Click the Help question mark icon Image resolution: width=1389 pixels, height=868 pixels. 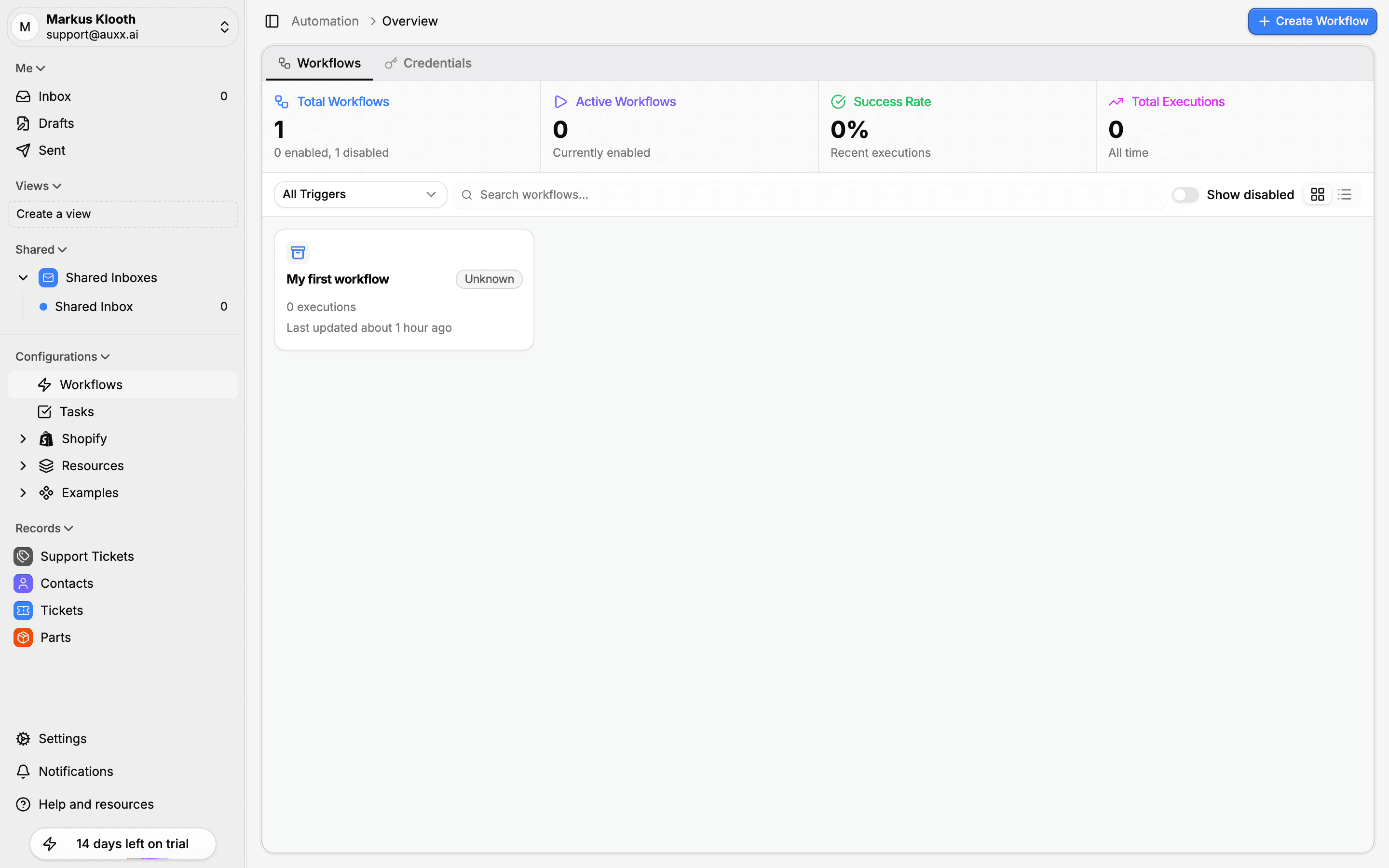pyautogui.click(x=23, y=804)
